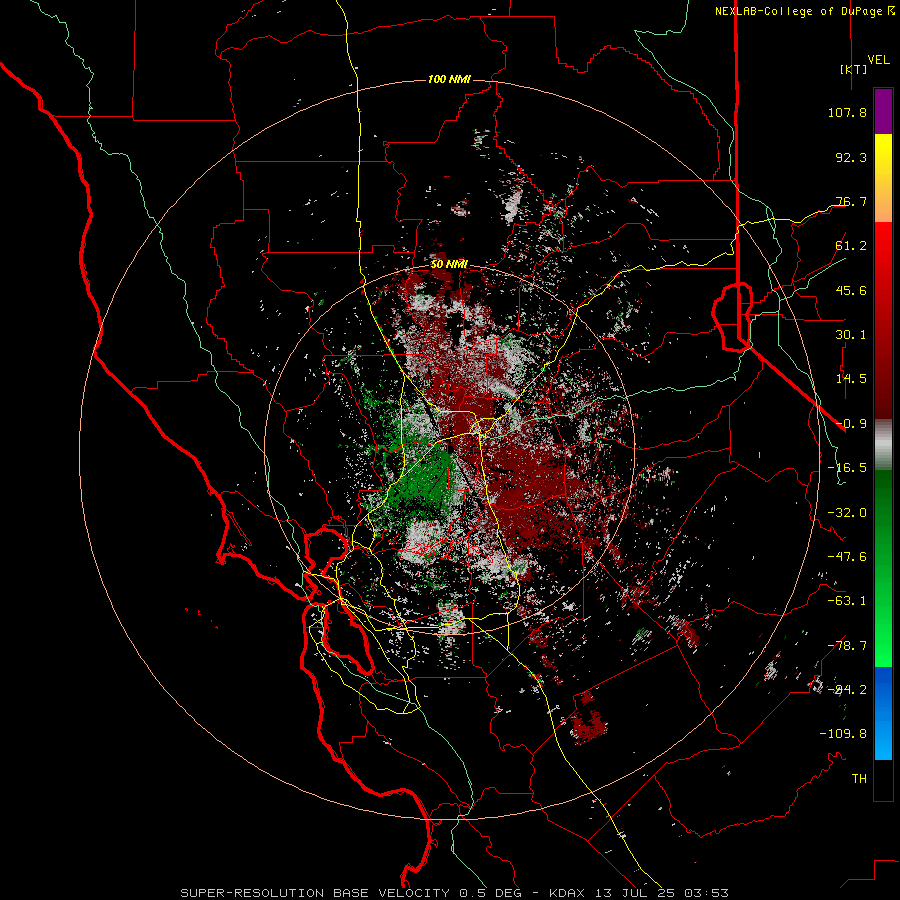900x900 pixels.
Task: Select the 107.8 scale value
Action: pyautogui.click(x=847, y=112)
